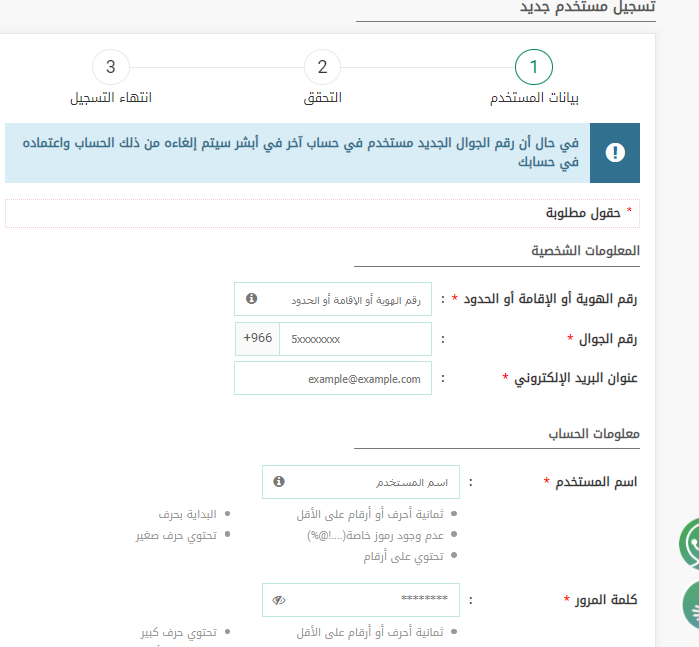The height and width of the screenshot is (647, 699).
Task: Click the 'تحتوي على أرقام' rule
Action: (403, 556)
